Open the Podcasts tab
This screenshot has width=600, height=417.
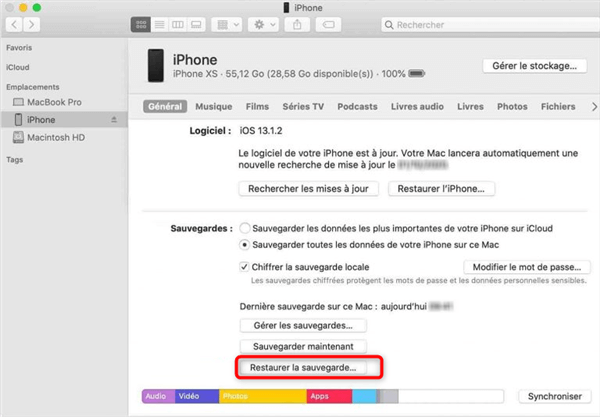tap(357, 106)
